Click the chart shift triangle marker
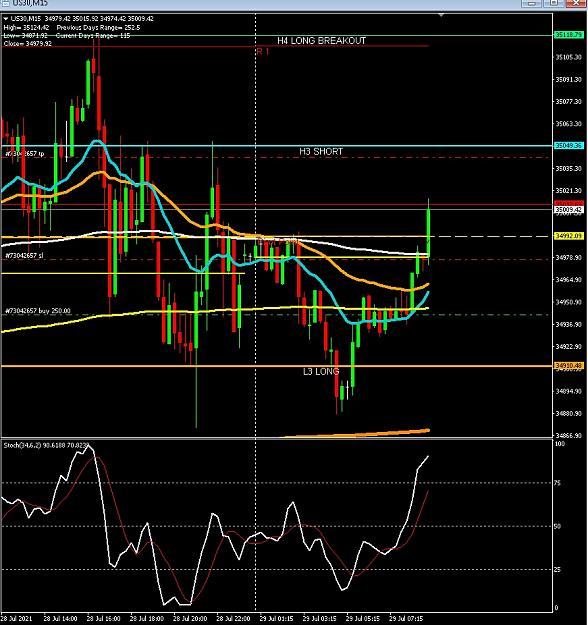The height and width of the screenshot is (625, 588). pos(441,15)
